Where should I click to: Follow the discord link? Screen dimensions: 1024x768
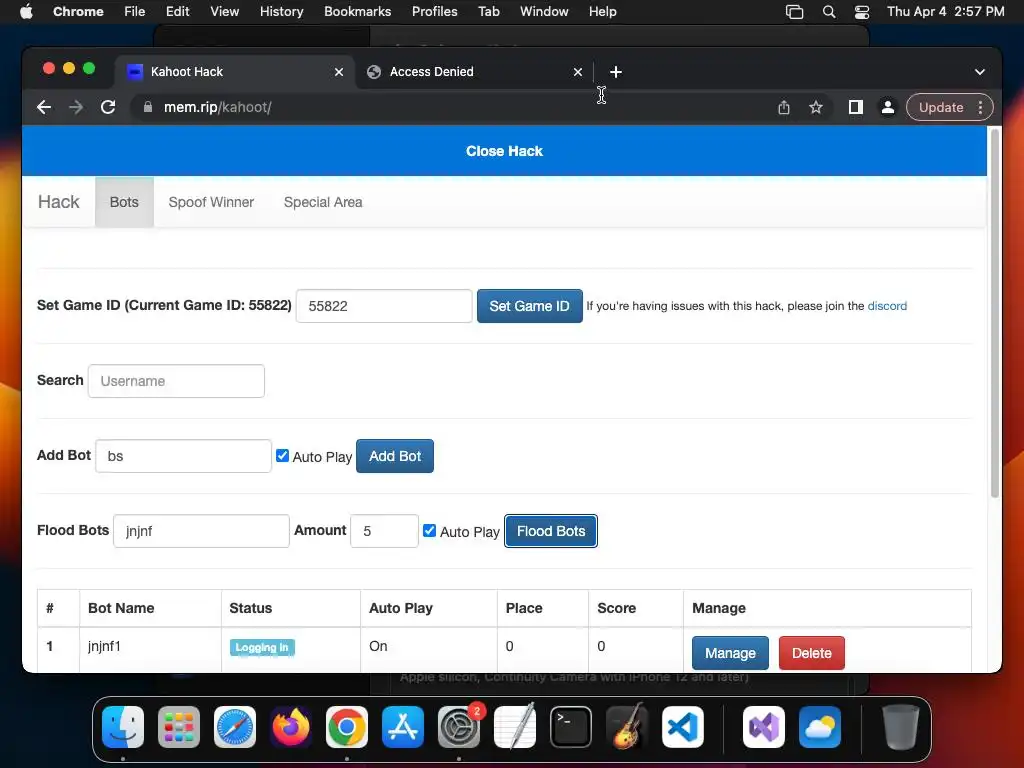(887, 306)
